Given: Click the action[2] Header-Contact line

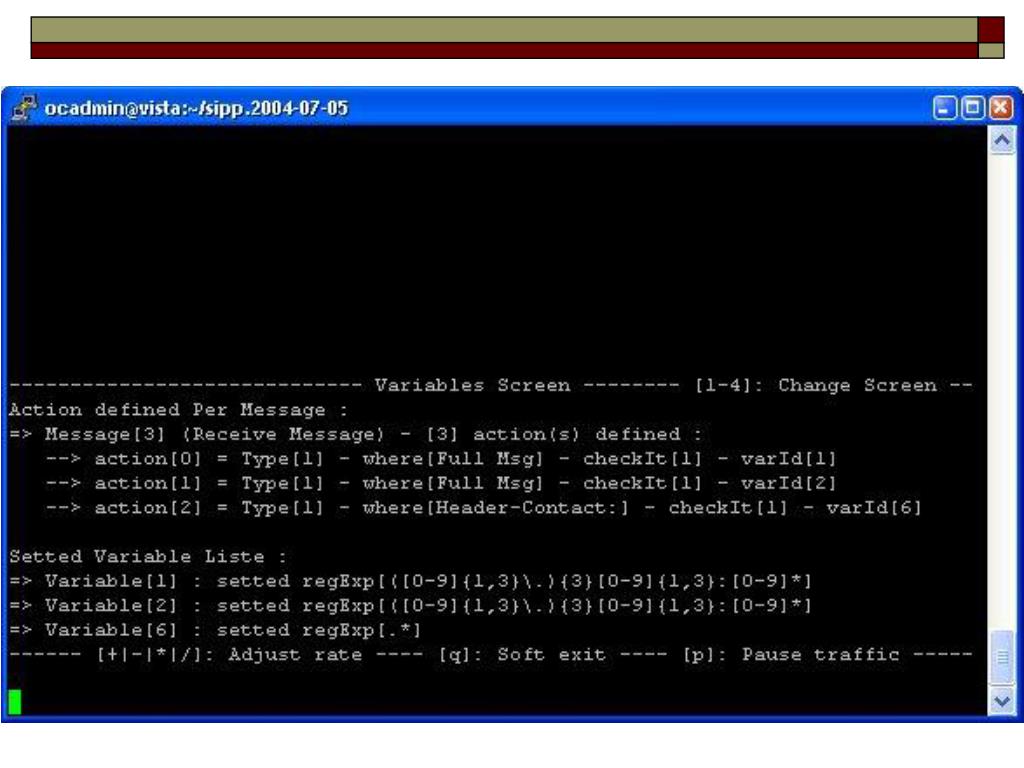Looking at the screenshot, I should [483, 508].
